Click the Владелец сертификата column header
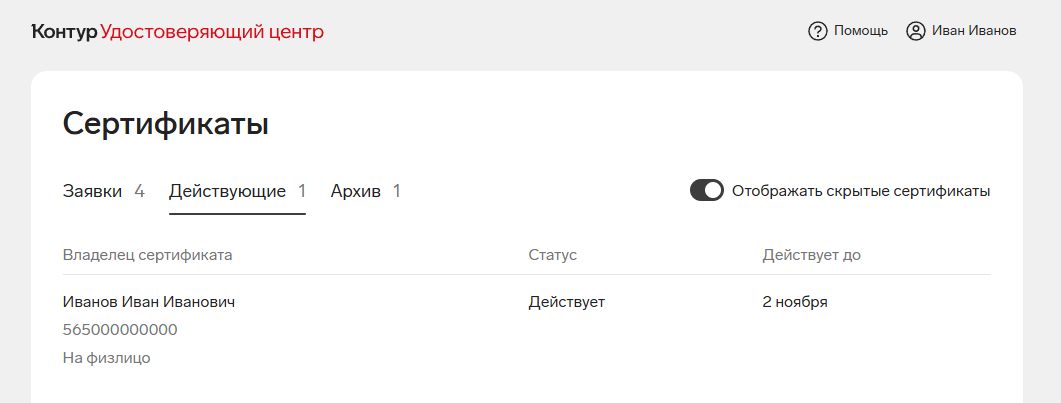Image resolution: width=1061 pixels, height=403 pixels. (148, 255)
